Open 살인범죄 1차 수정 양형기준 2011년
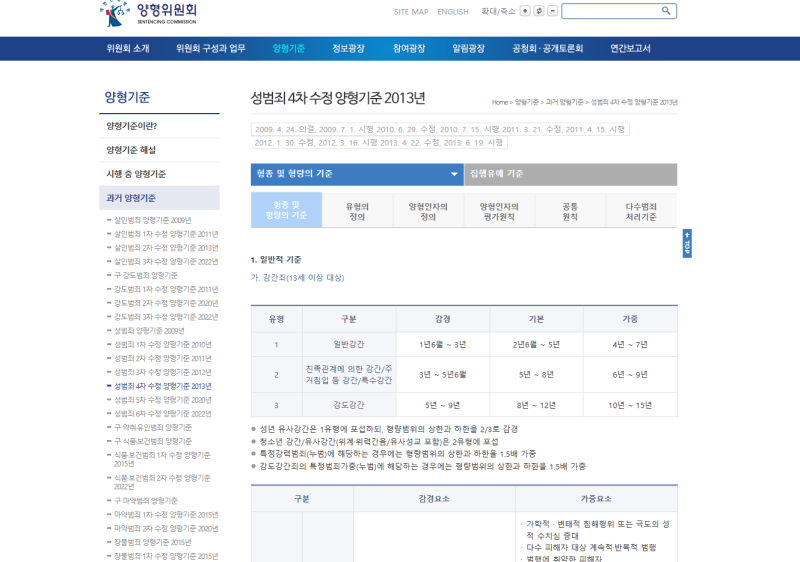Screen dimensions: 800x562 coord(166,234)
